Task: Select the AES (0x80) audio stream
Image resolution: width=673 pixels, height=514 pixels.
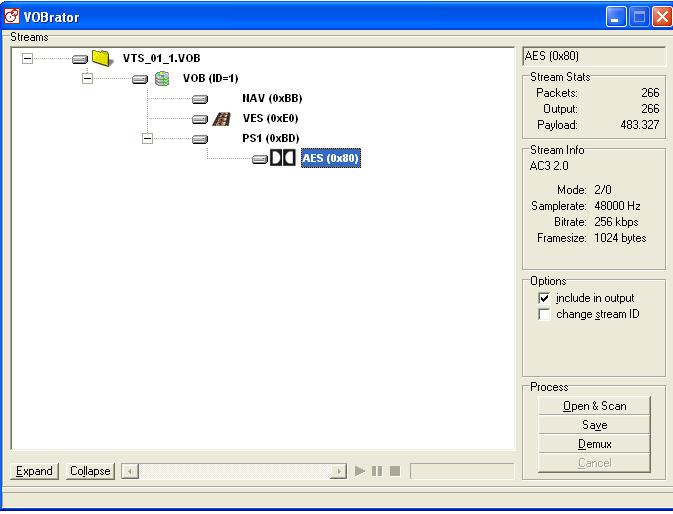Action: 330,158
